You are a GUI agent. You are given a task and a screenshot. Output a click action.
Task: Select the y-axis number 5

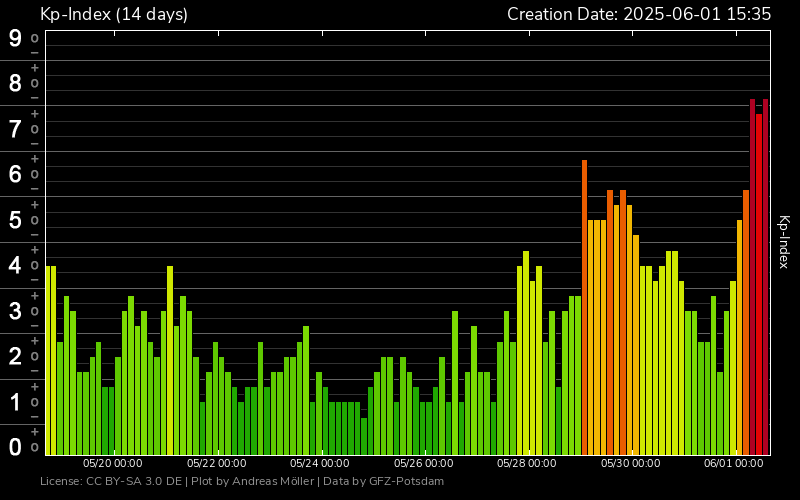click(15, 220)
